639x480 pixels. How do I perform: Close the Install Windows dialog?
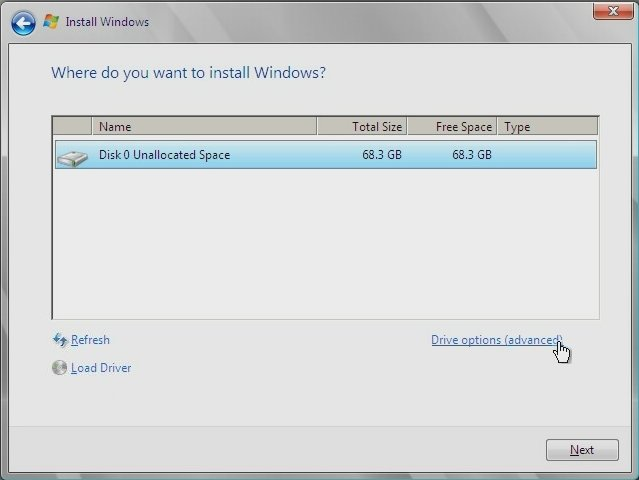(613, 11)
